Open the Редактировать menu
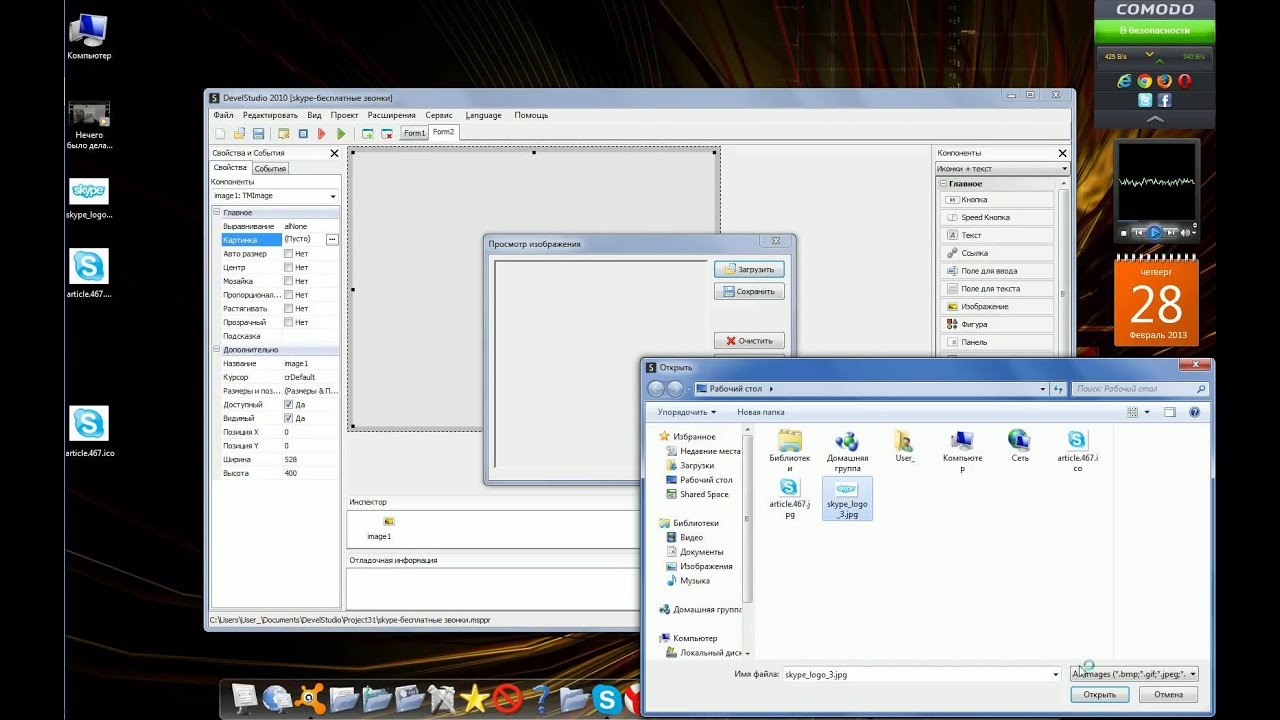 click(270, 115)
